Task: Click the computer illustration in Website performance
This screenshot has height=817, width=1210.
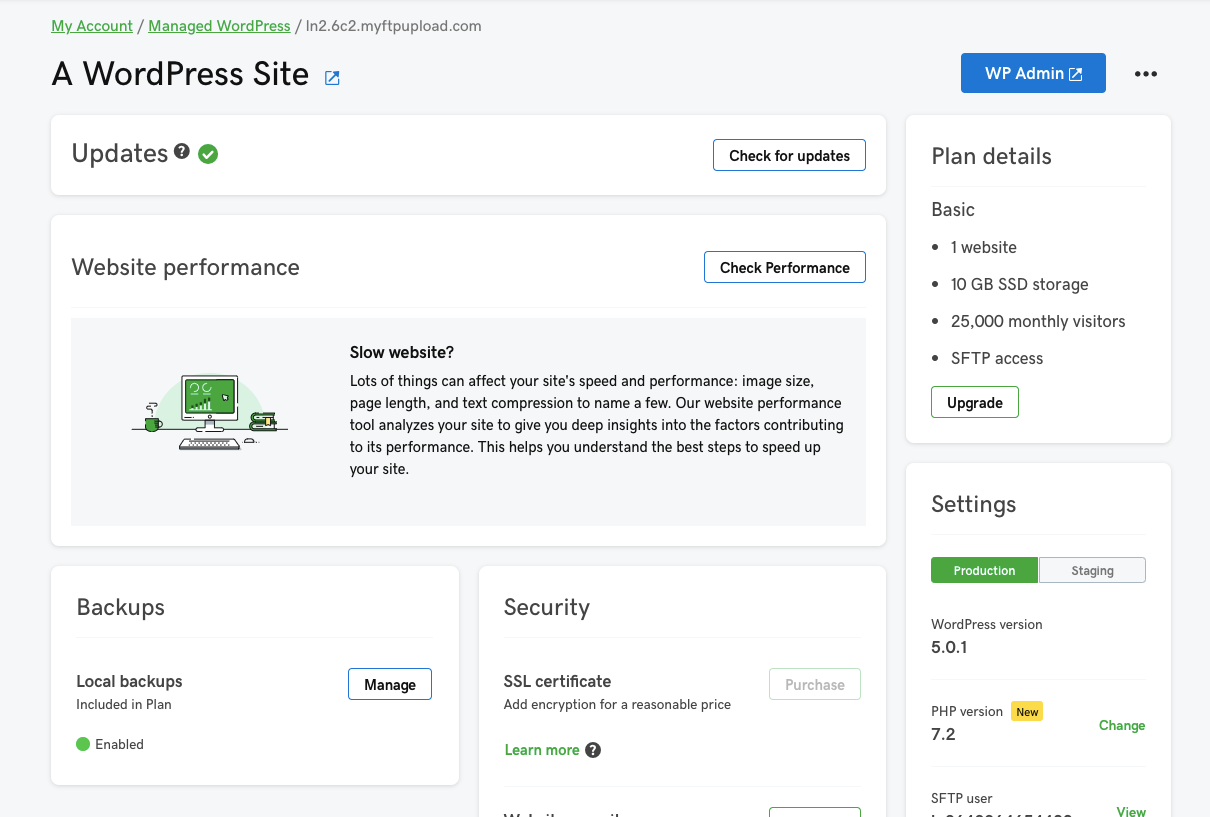Action: pos(210,412)
